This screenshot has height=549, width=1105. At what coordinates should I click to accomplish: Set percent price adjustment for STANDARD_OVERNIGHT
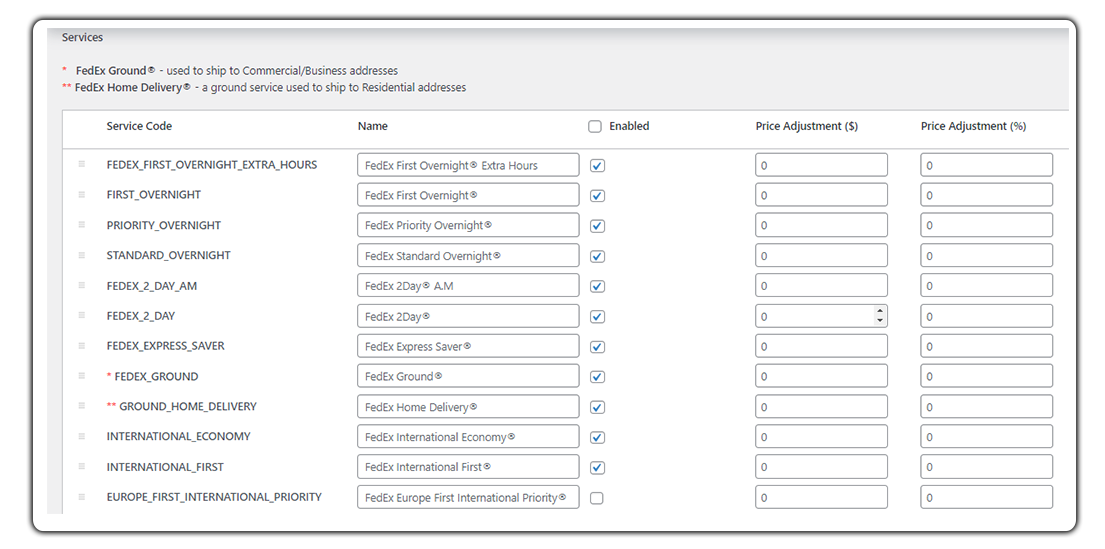pos(987,256)
